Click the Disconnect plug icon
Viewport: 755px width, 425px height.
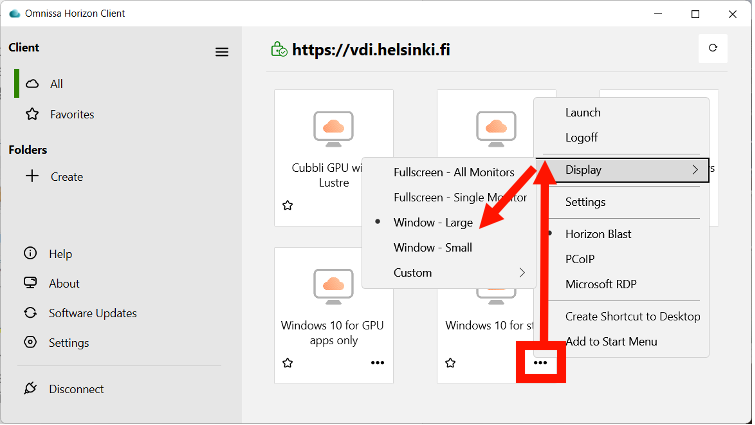coord(30,388)
